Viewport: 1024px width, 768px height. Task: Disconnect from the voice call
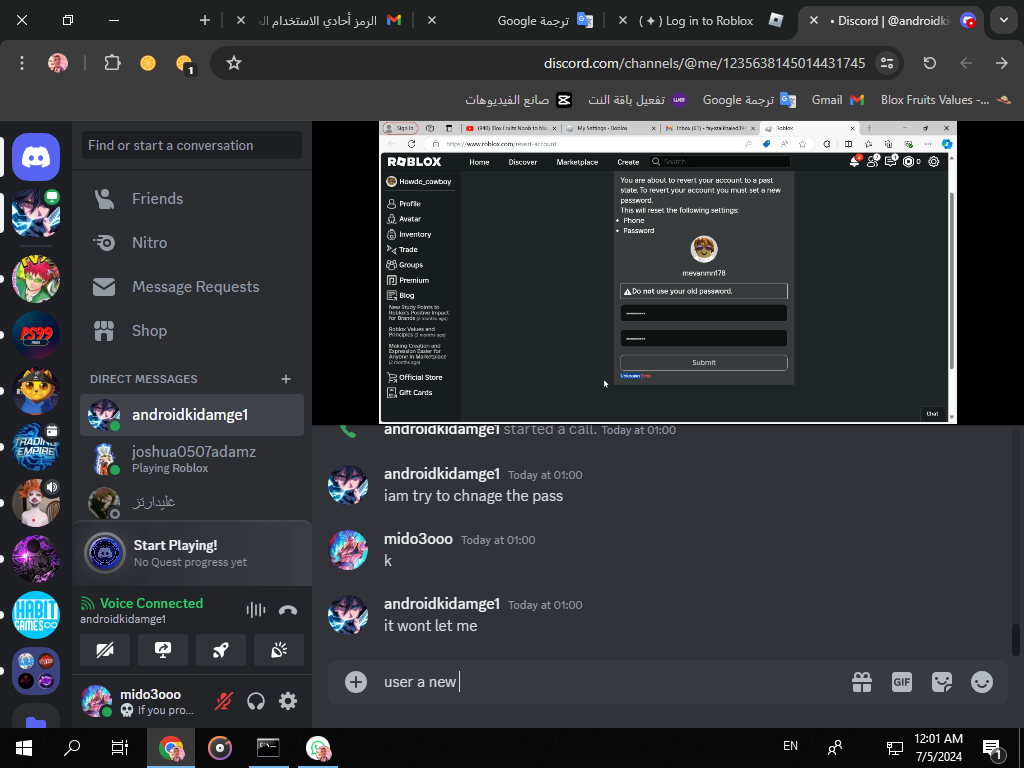coord(287,610)
